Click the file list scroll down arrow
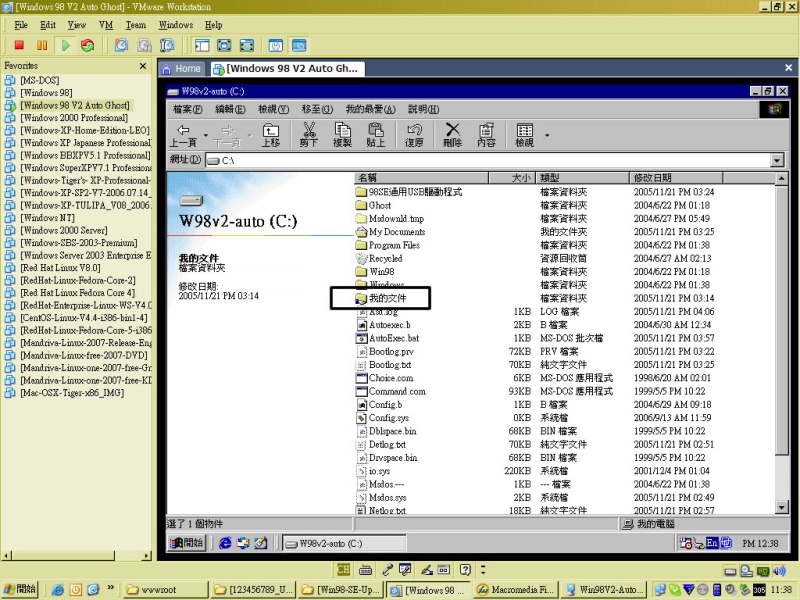This screenshot has height=600, width=800. click(781, 507)
